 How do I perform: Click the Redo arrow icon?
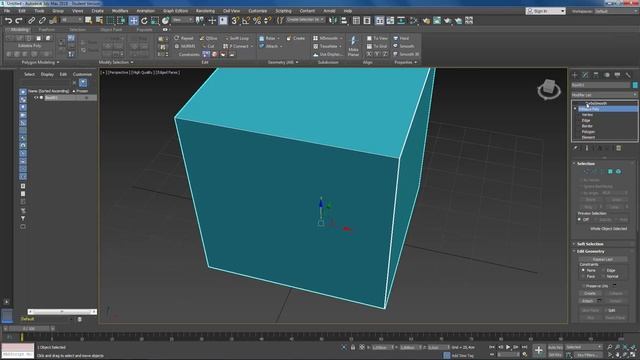[19, 20]
